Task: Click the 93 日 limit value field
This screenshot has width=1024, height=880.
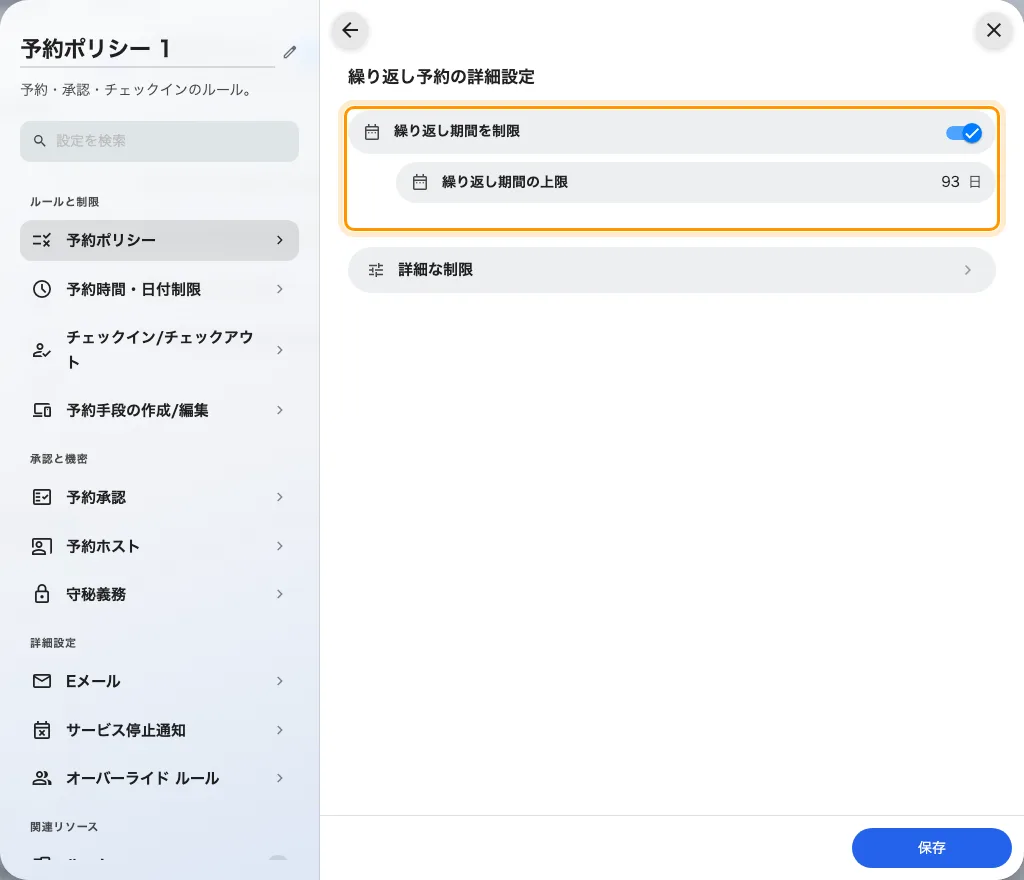Action: point(961,182)
